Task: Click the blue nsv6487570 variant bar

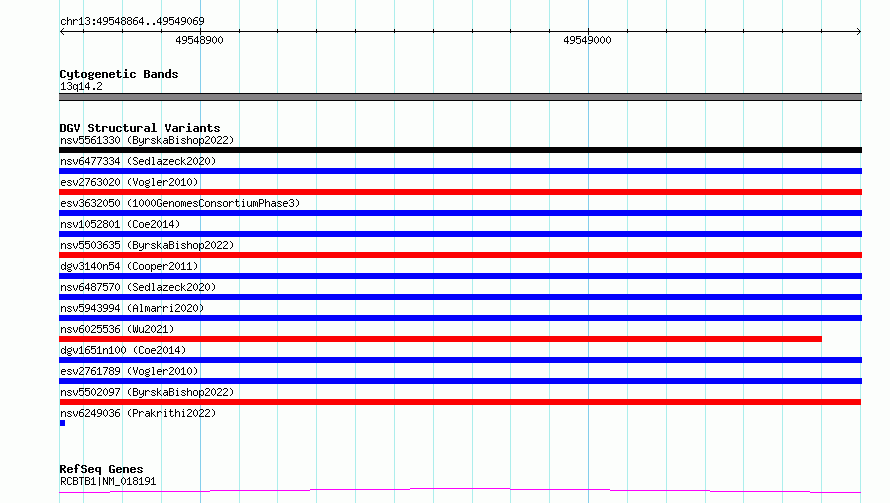Action: 460,297
